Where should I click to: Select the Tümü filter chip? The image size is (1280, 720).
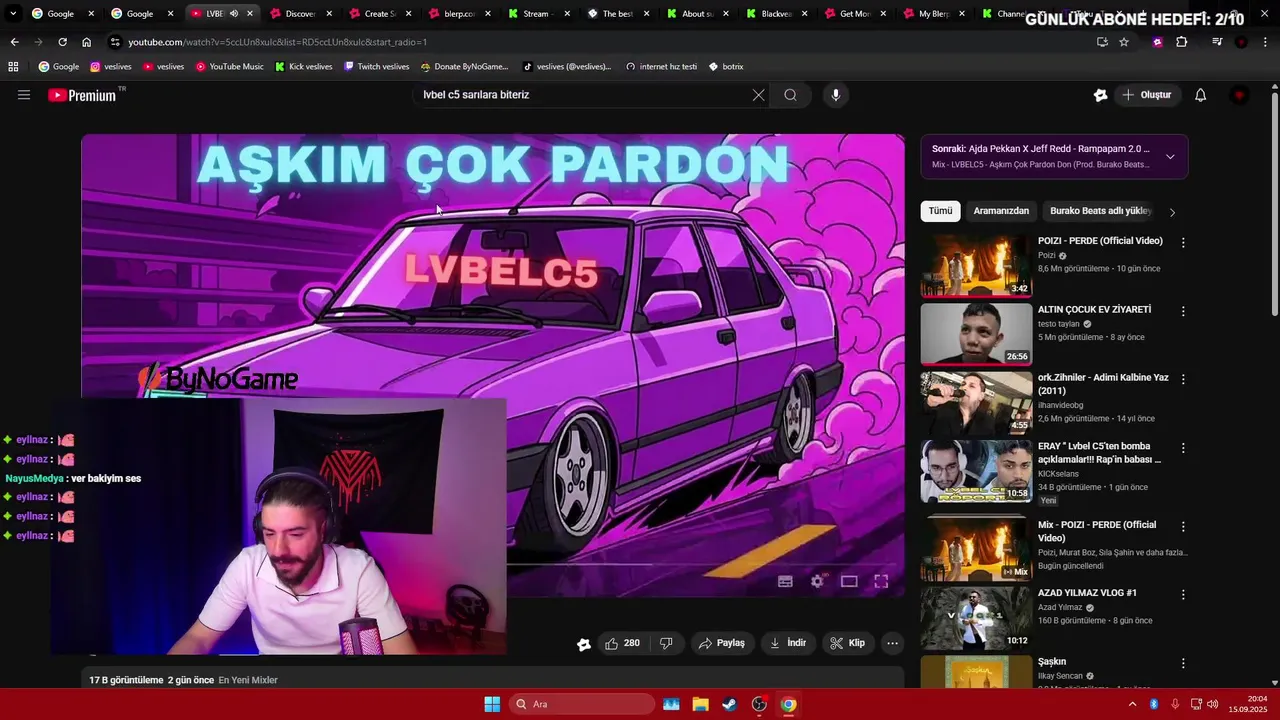pyautogui.click(x=940, y=211)
